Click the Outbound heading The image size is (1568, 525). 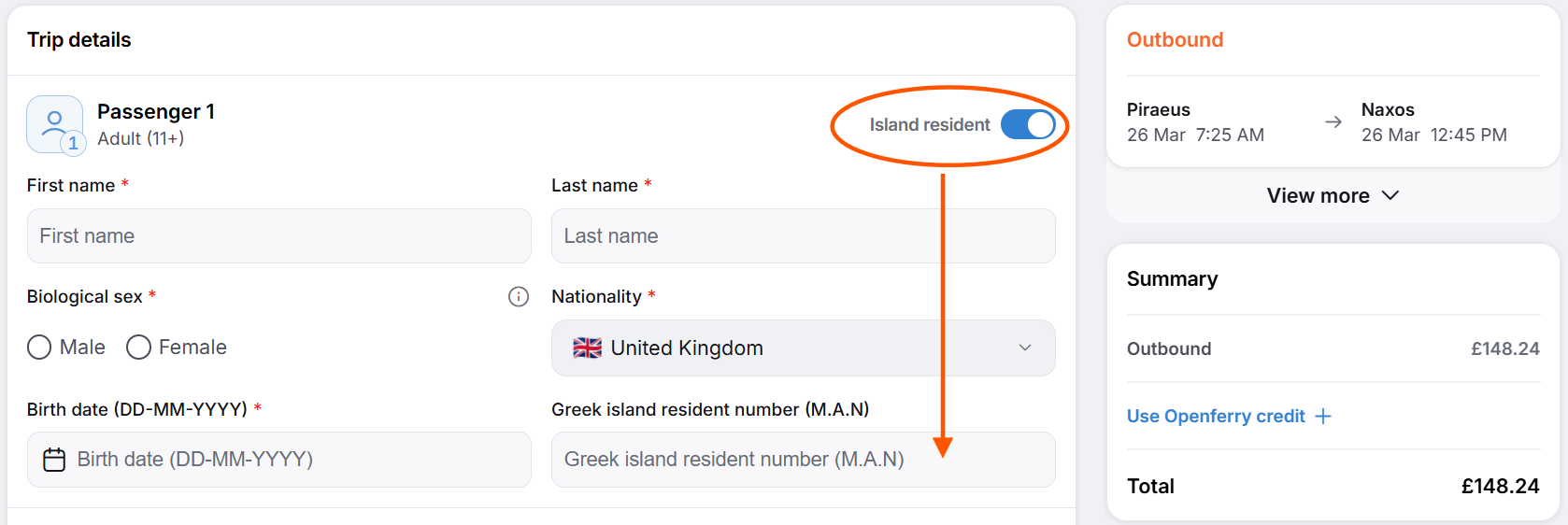pyautogui.click(x=1175, y=40)
